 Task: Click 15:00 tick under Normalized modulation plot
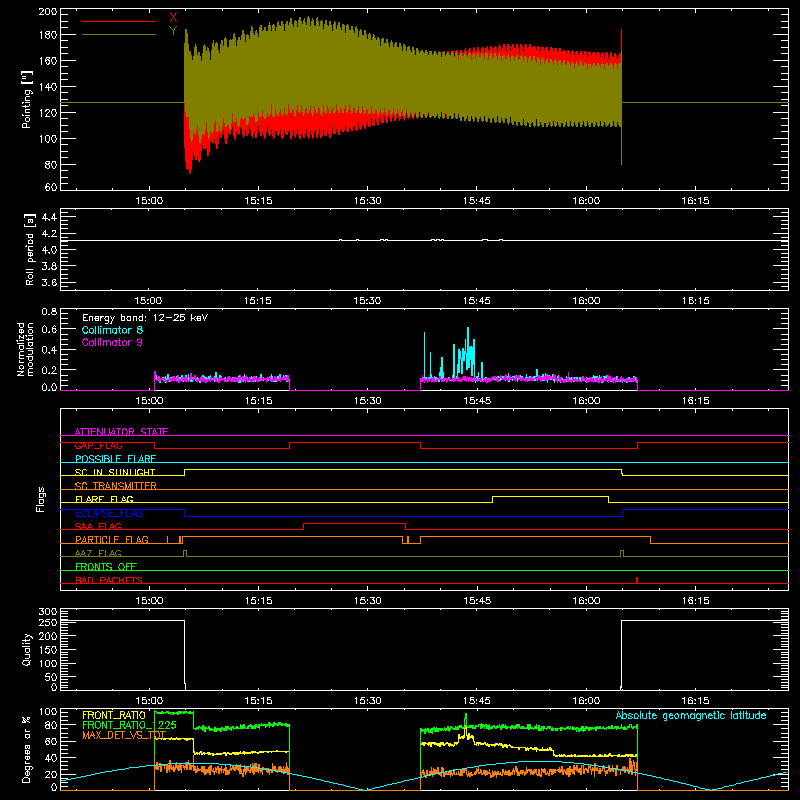pyautogui.click(x=149, y=401)
